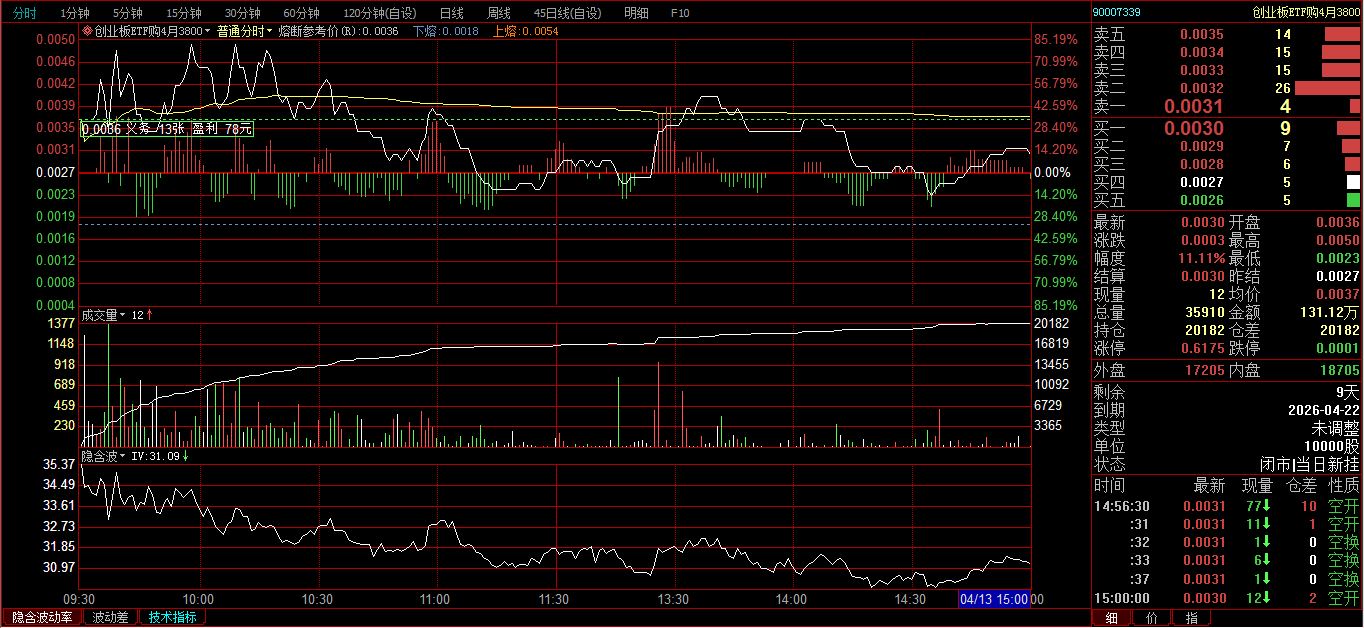Select the 细 detail panel tab

point(1111,618)
